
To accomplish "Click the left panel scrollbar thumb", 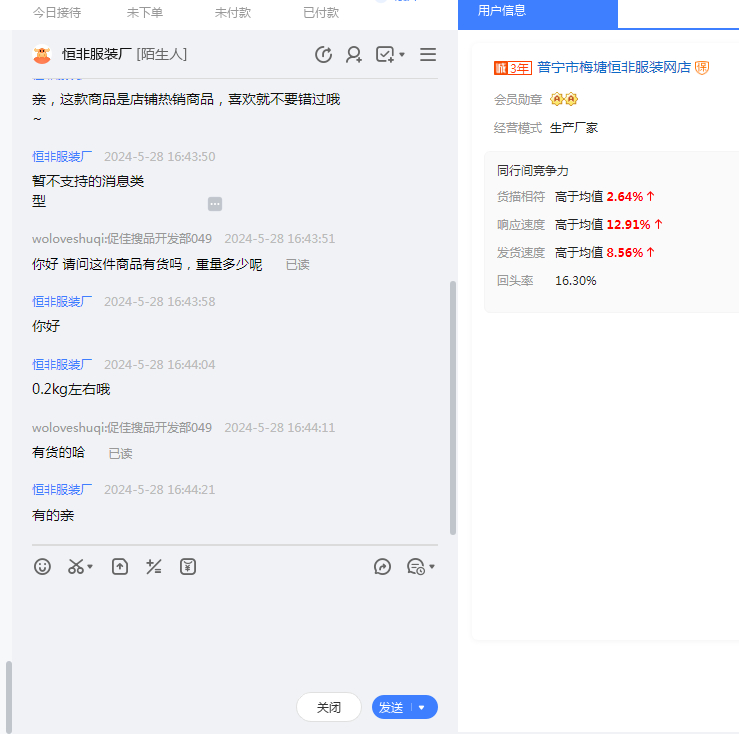I will 8,697.
